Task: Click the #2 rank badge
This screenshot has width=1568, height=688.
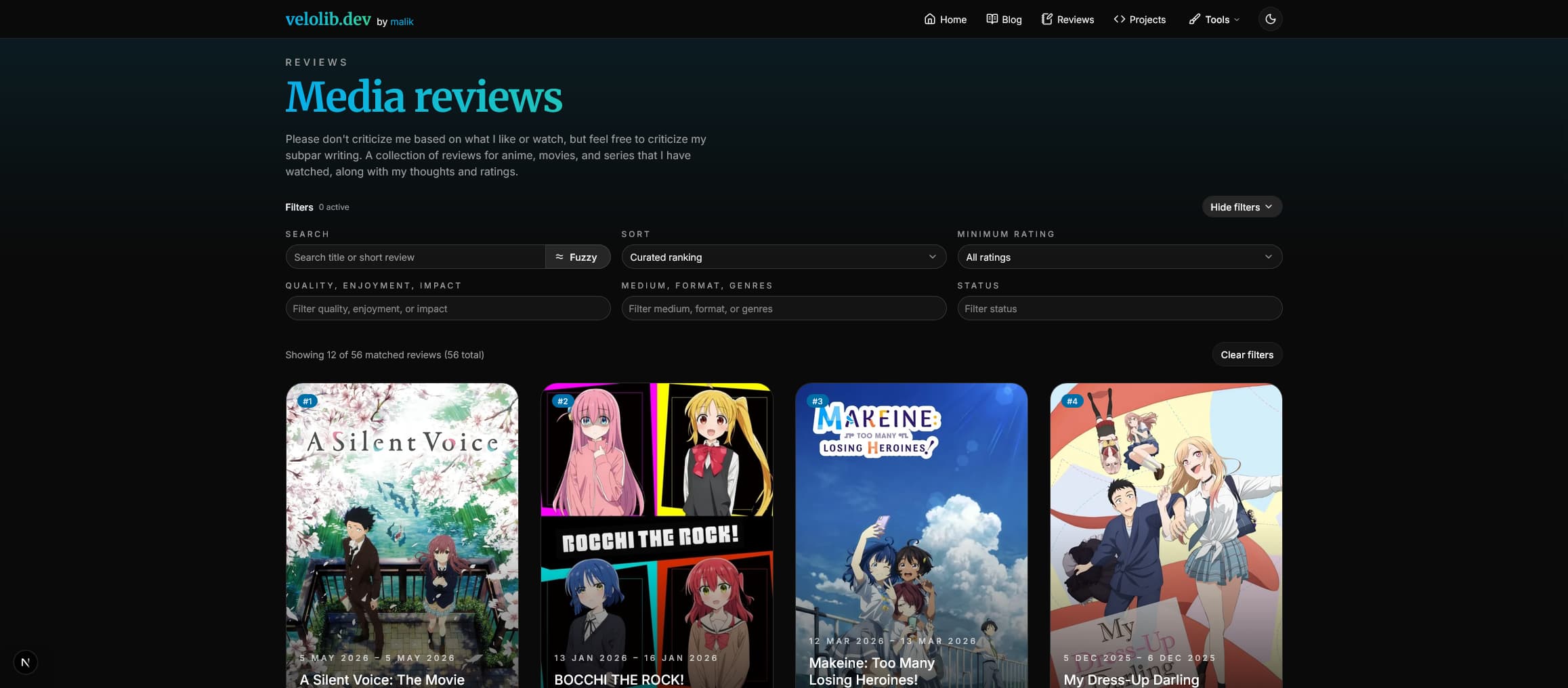Action: (562, 401)
